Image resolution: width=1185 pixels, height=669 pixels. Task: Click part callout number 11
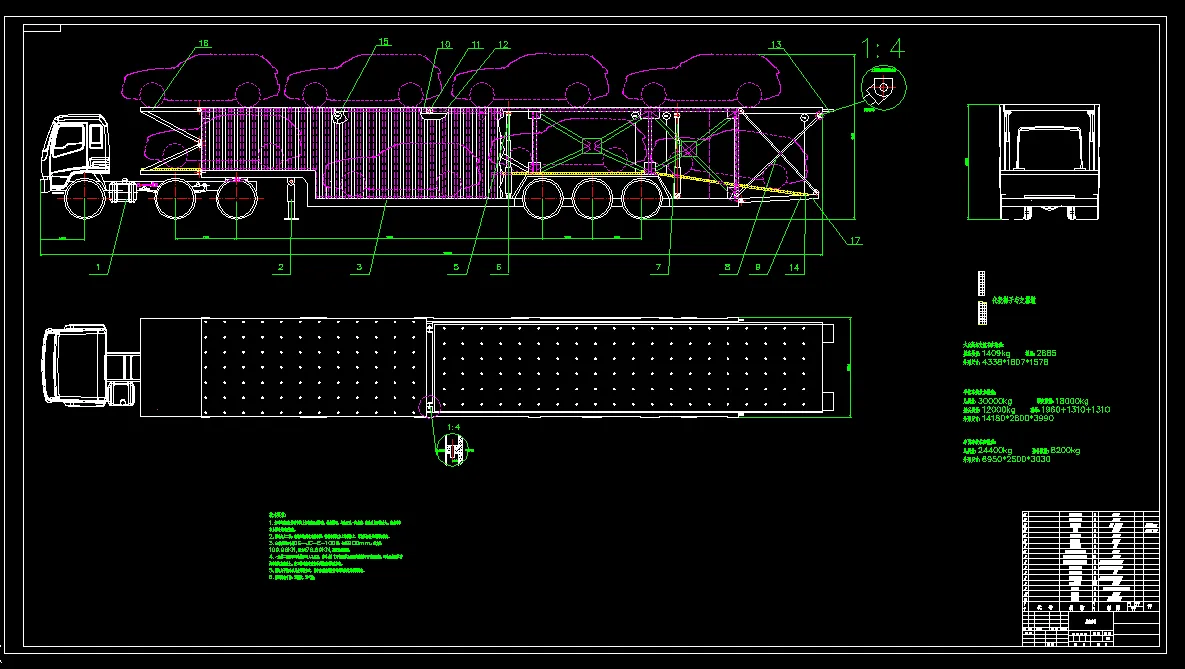click(476, 45)
